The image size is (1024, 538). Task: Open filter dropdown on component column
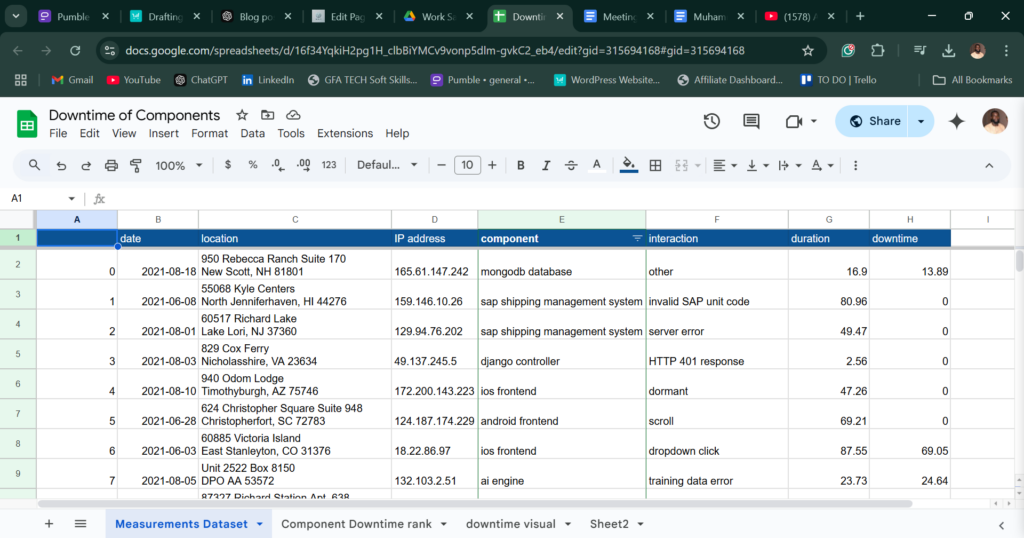tap(637, 239)
